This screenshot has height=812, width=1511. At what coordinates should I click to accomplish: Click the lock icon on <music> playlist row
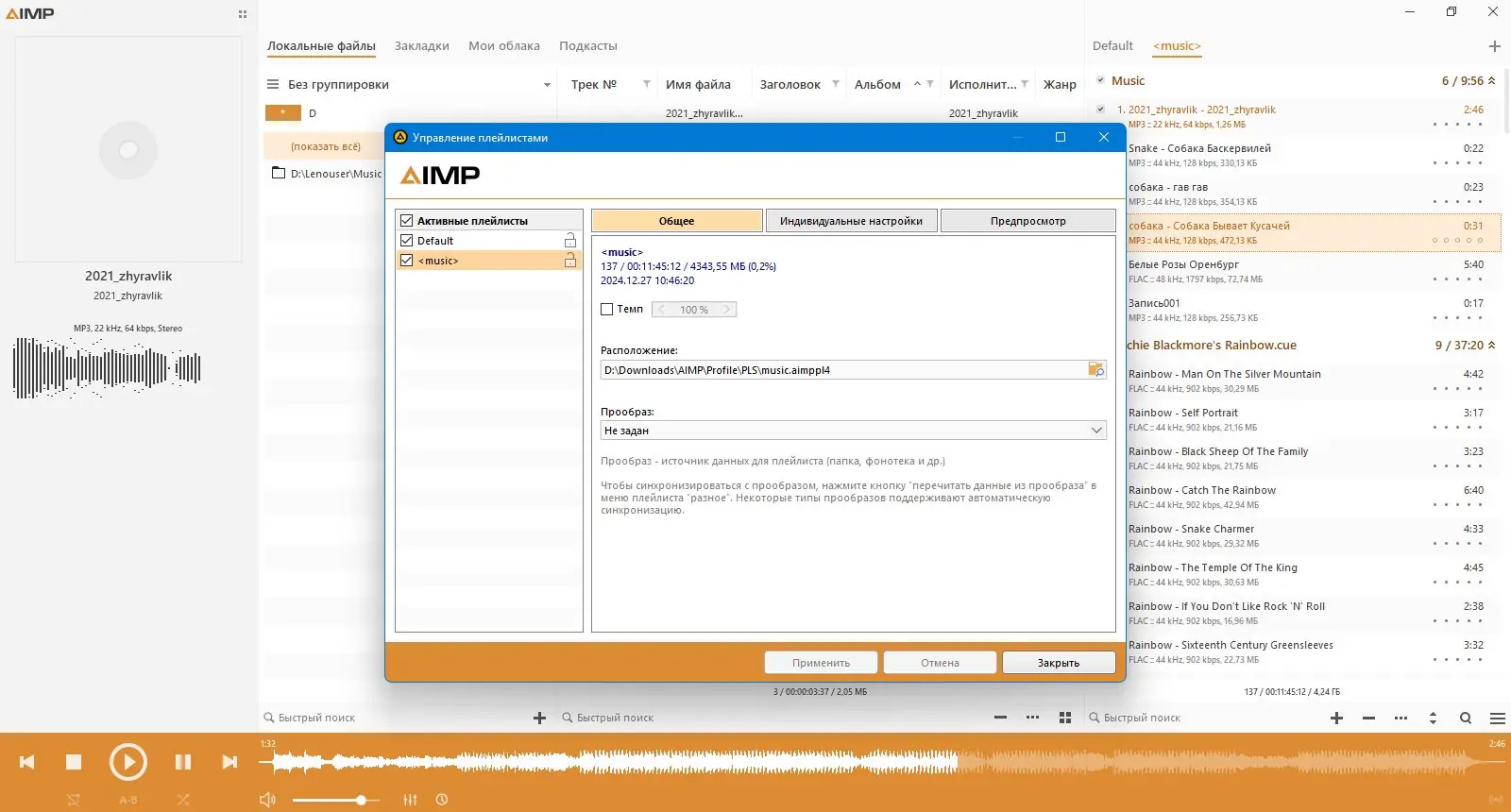570,261
